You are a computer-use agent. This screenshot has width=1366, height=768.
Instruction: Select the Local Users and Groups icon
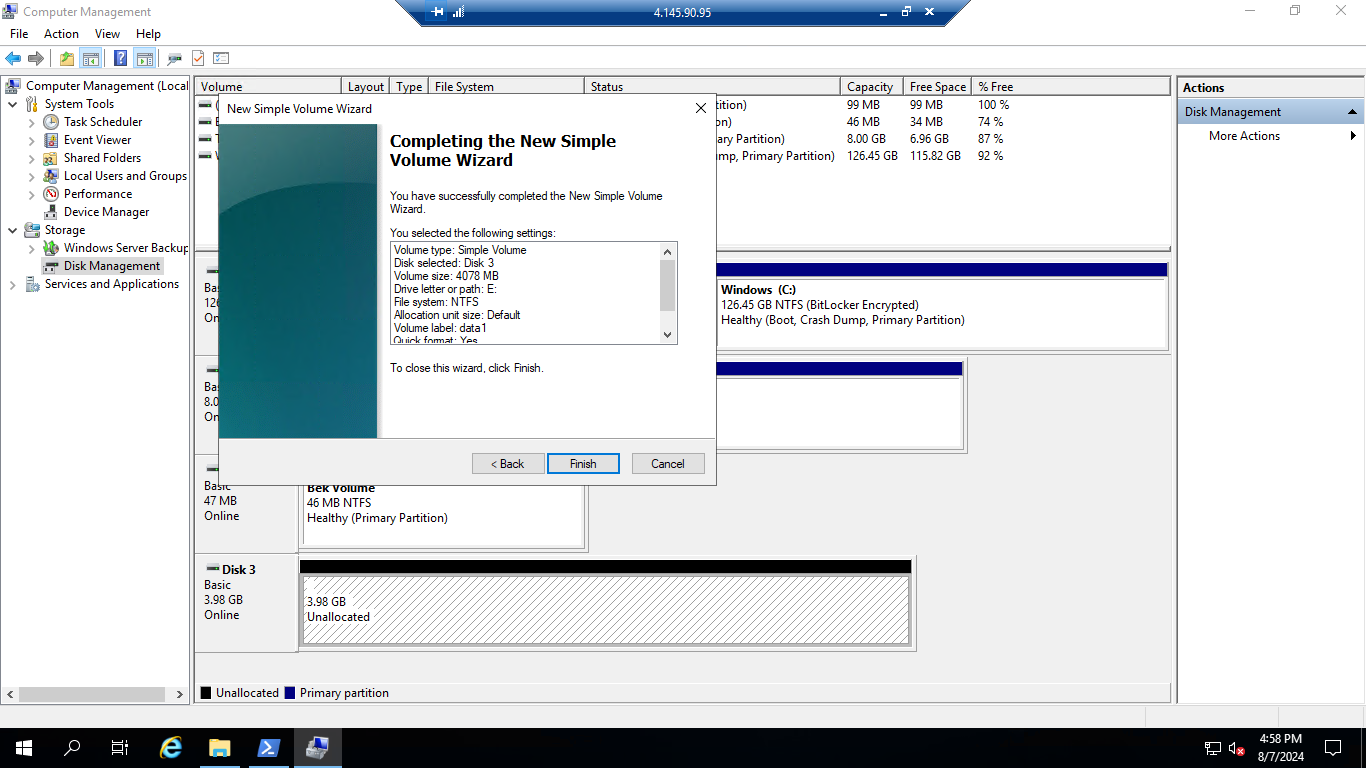pos(51,176)
